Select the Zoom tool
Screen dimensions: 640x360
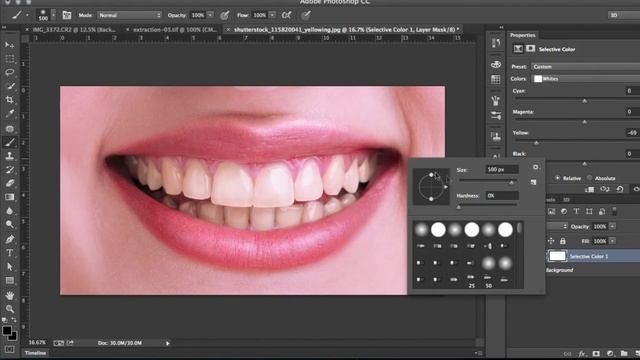pyautogui.click(x=10, y=309)
